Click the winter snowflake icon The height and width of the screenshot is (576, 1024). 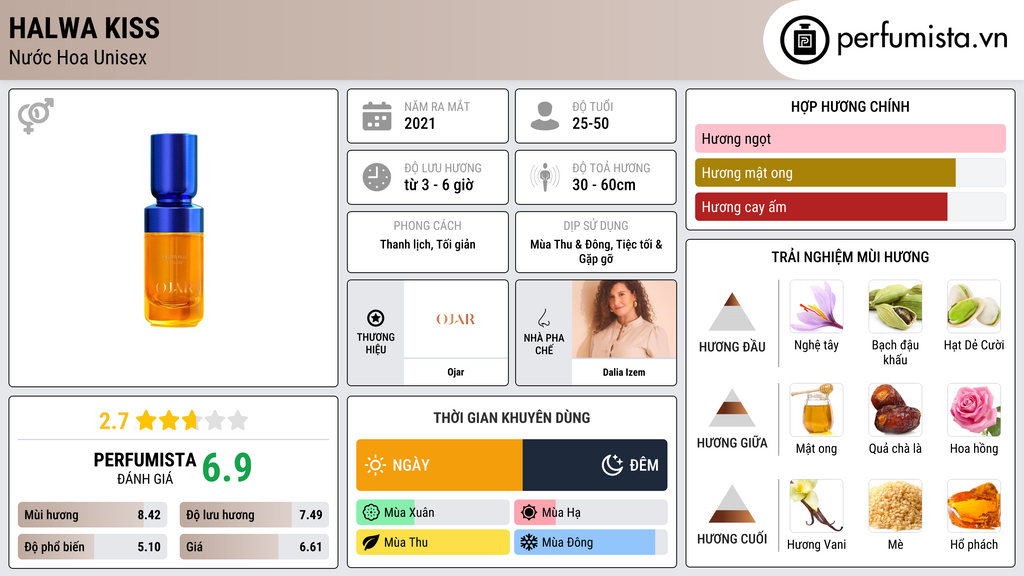[x=529, y=542]
